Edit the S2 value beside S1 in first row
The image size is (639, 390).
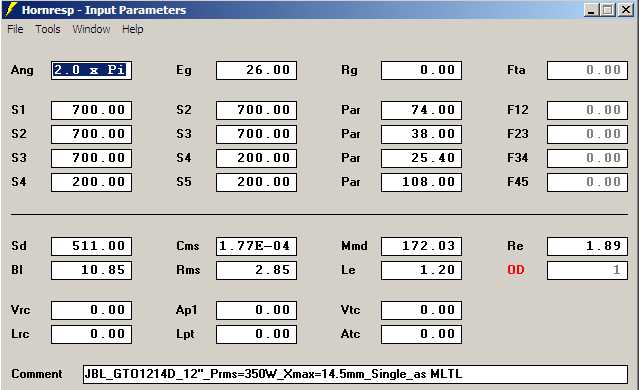pos(256,110)
